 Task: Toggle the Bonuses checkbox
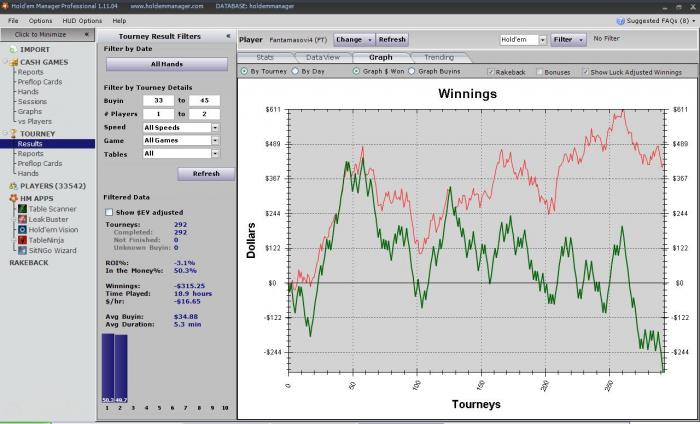tap(539, 72)
